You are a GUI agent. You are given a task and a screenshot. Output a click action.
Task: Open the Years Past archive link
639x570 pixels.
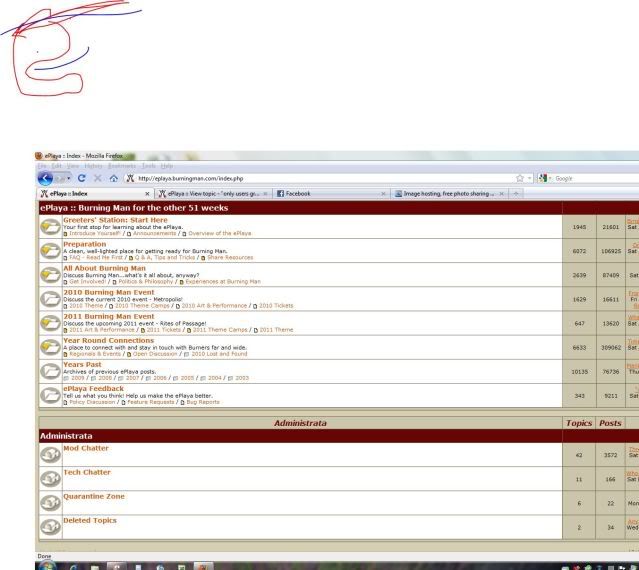tap(82, 364)
